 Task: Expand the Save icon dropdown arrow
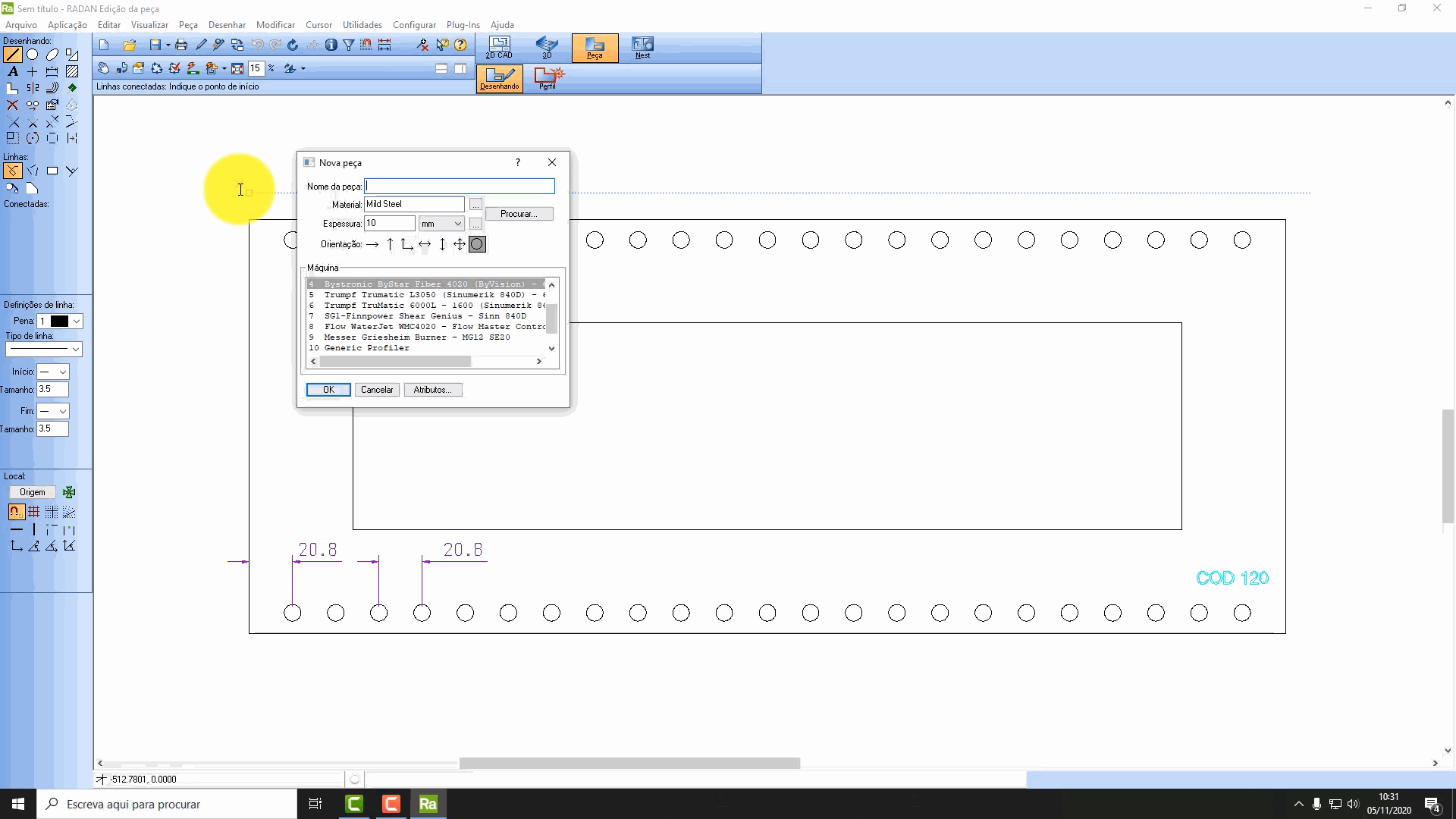click(168, 45)
